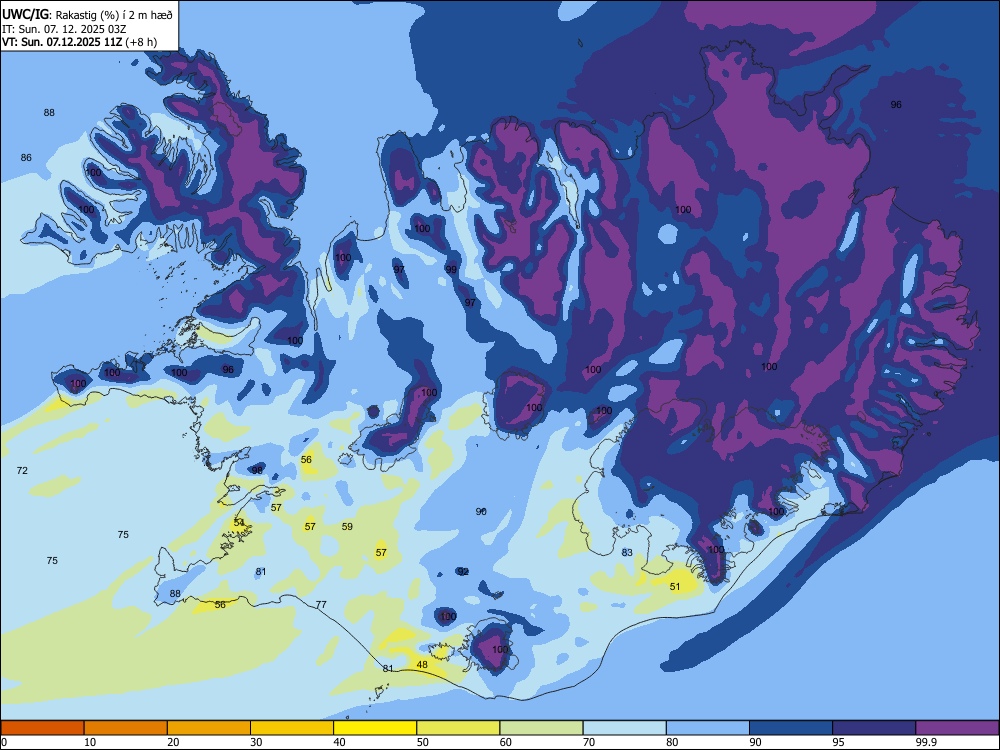This screenshot has width=1000, height=750.
Task: Select the initialization time line 'IT: Sun. 07. 12. 2025 03Z'
Action: coord(64,29)
